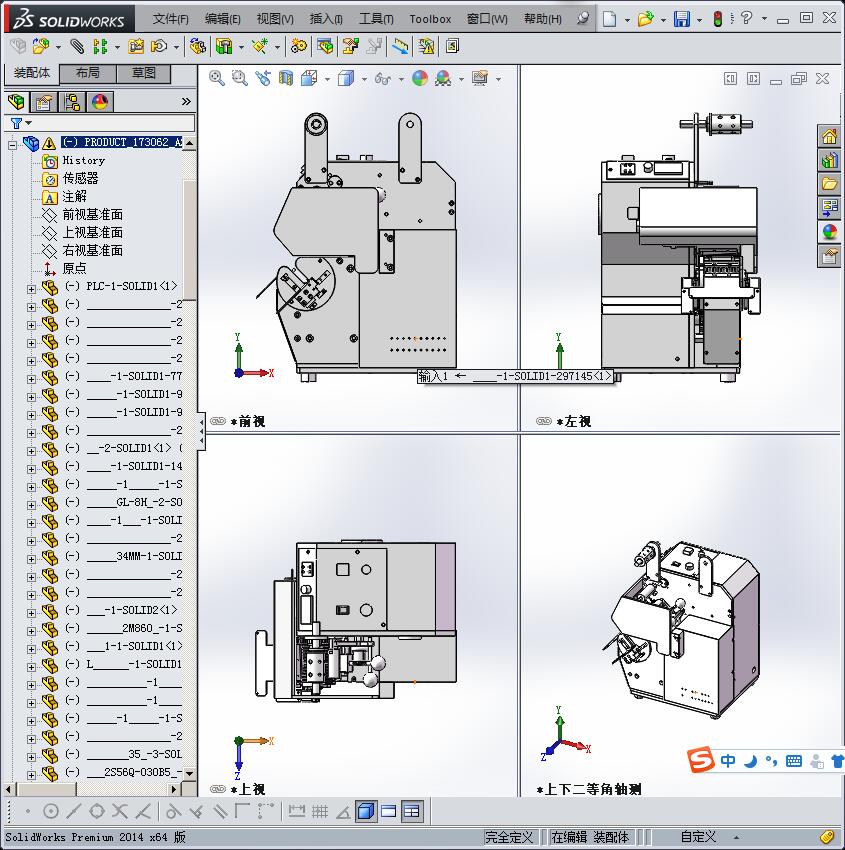
Task: Click the New document icon
Action: (x=610, y=19)
